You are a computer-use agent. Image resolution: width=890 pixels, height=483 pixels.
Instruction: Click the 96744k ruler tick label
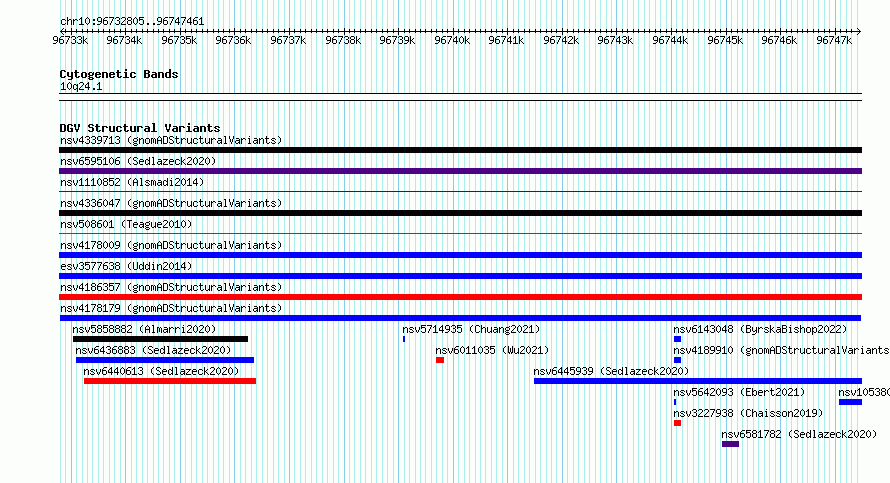tap(670, 40)
